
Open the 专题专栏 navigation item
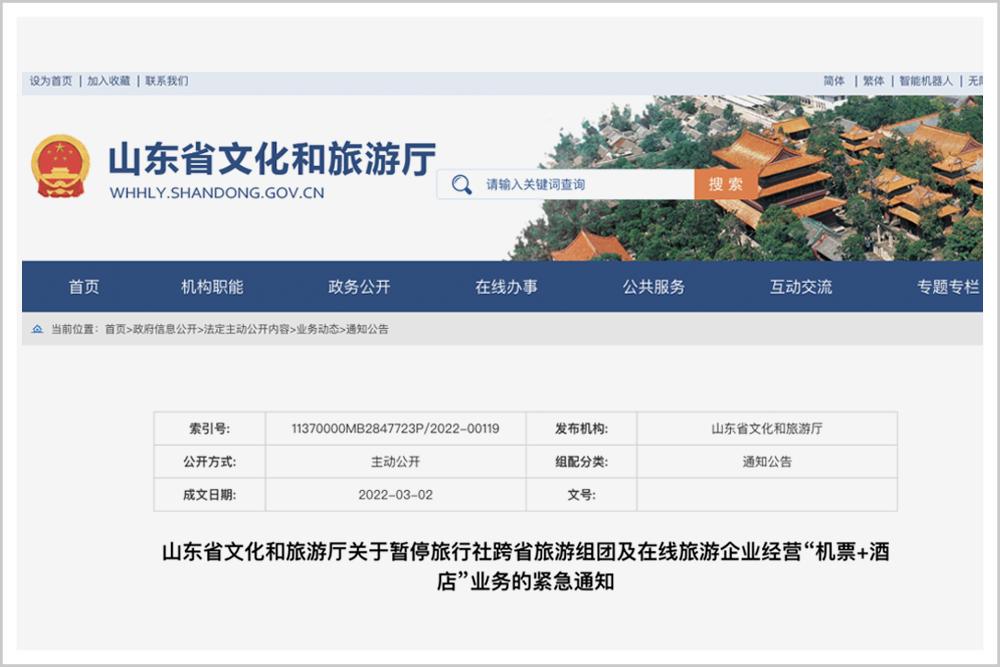[x=948, y=287]
